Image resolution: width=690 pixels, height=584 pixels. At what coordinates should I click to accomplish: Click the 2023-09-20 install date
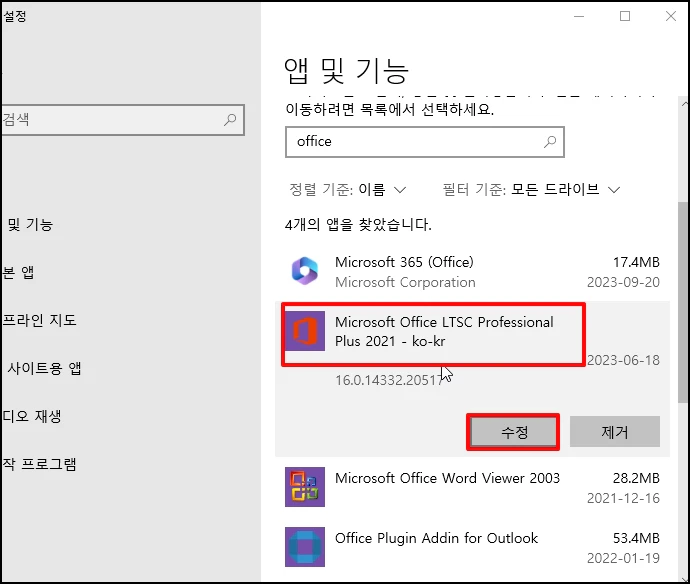click(623, 282)
